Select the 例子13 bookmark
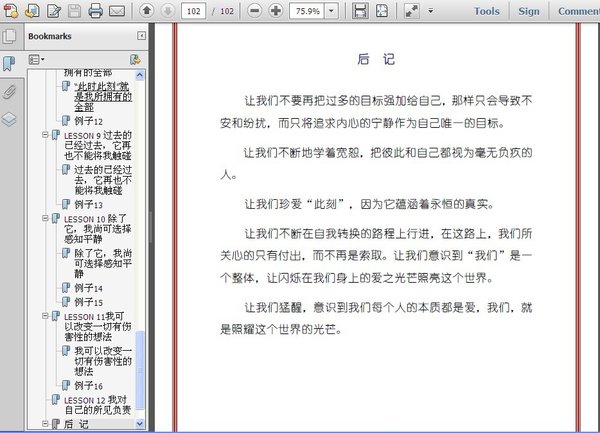This screenshot has height=433, width=600. 88,205
